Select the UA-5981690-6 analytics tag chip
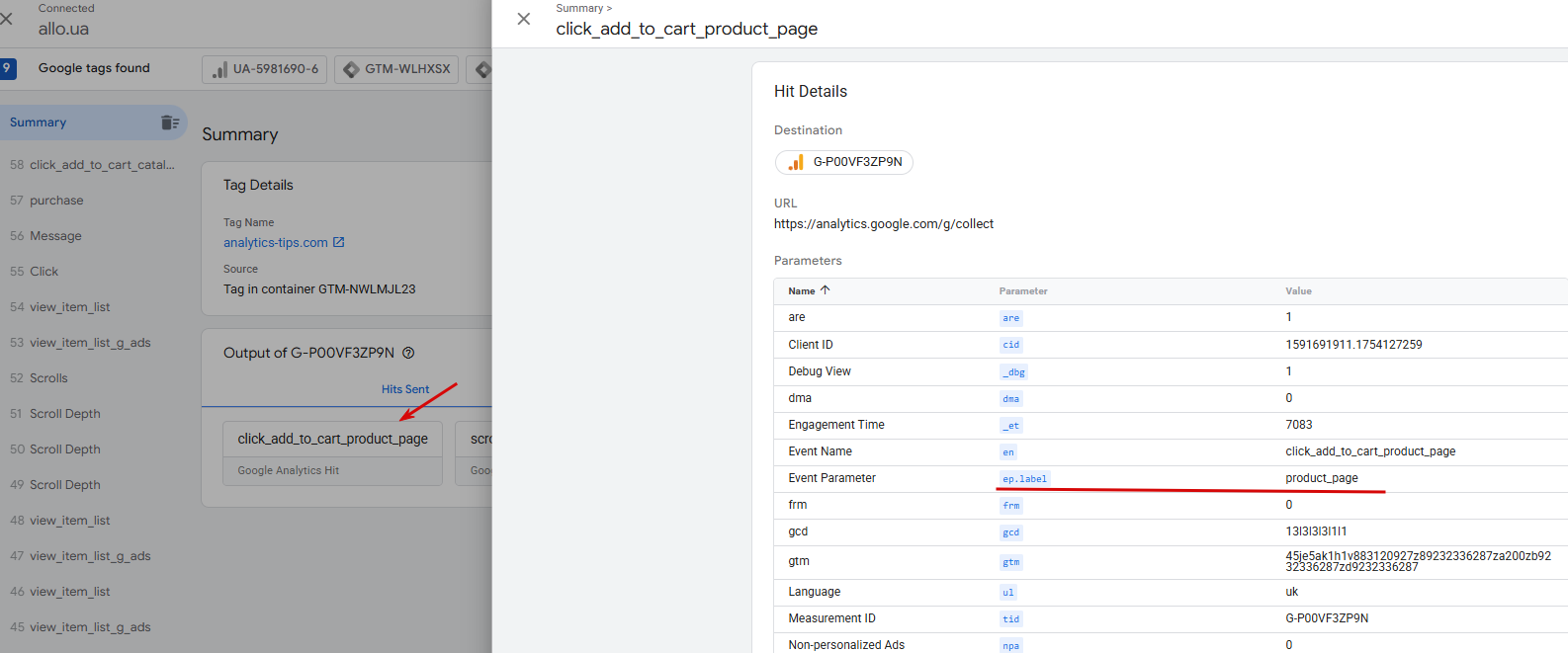Image resolution: width=1568 pixels, height=653 pixels. [265, 69]
